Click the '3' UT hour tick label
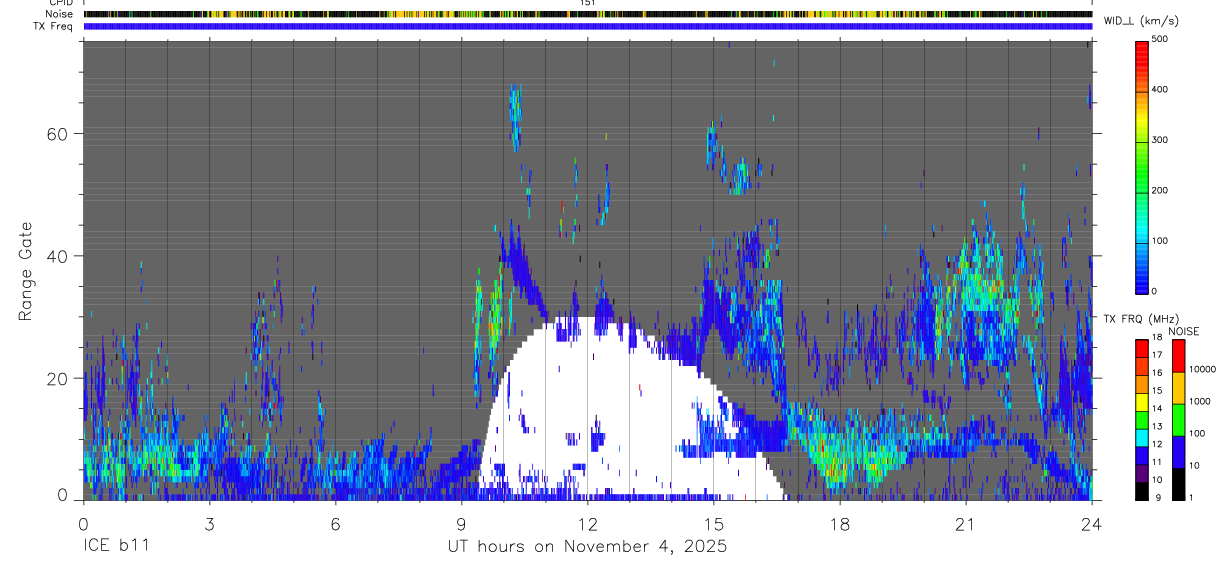 [x=209, y=524]
